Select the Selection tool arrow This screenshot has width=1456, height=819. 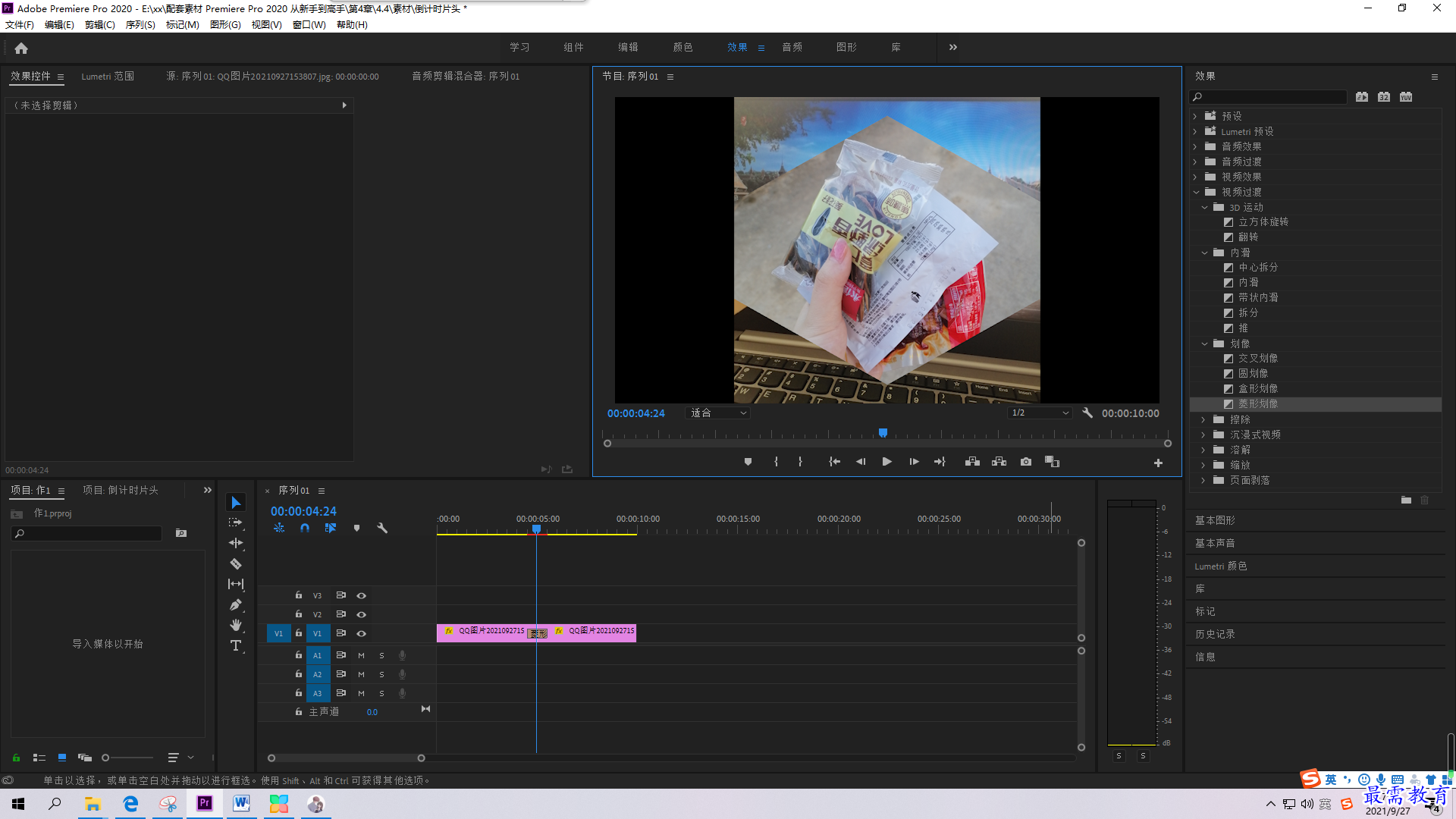pyautogui.click(x=236, y=503)
